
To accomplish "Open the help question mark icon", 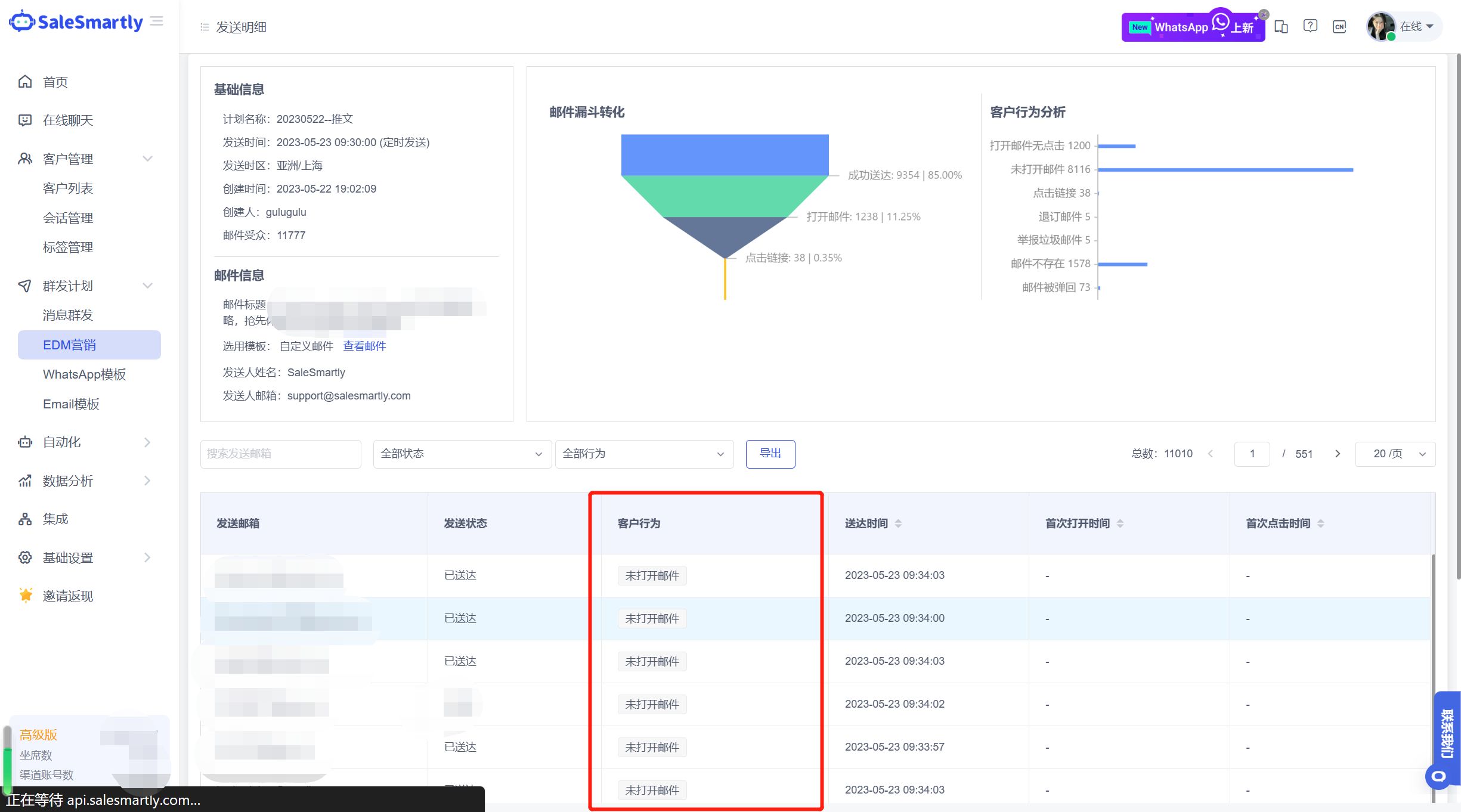I will 1310,26.
